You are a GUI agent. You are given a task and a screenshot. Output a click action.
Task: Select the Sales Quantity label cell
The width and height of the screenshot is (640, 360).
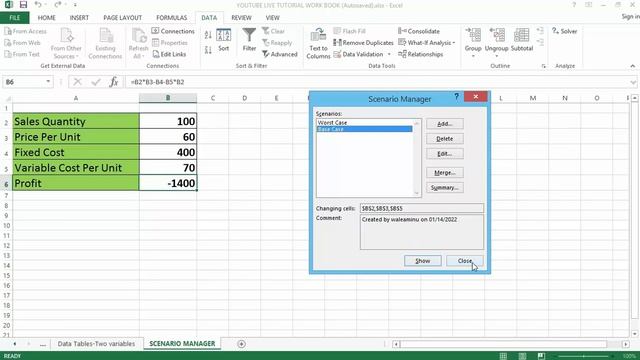coord(76,121)
